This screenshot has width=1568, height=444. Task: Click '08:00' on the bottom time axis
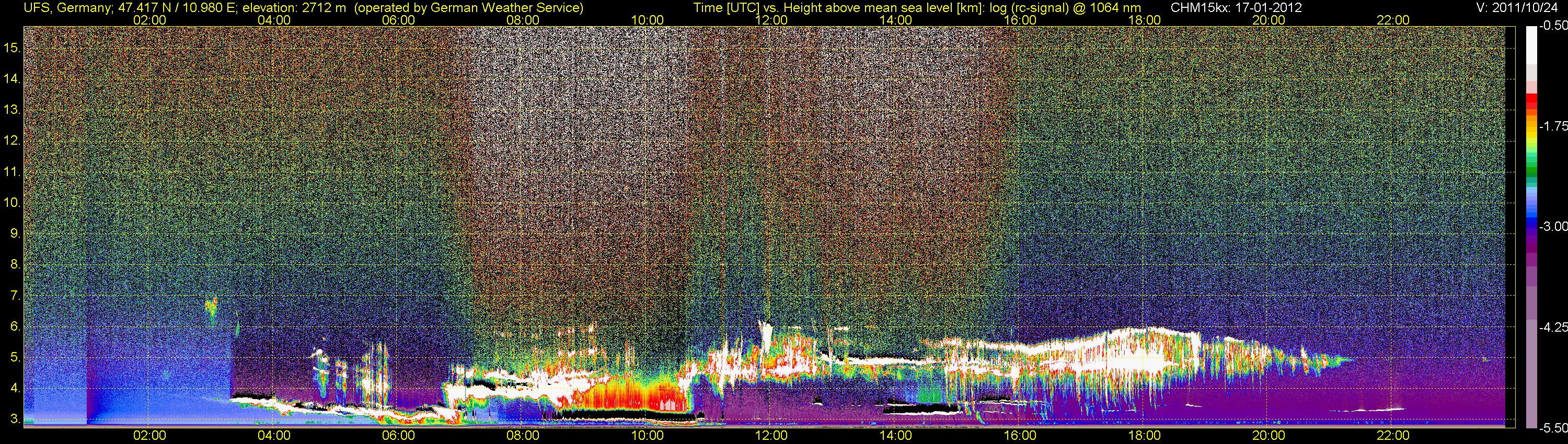[523, 436]
